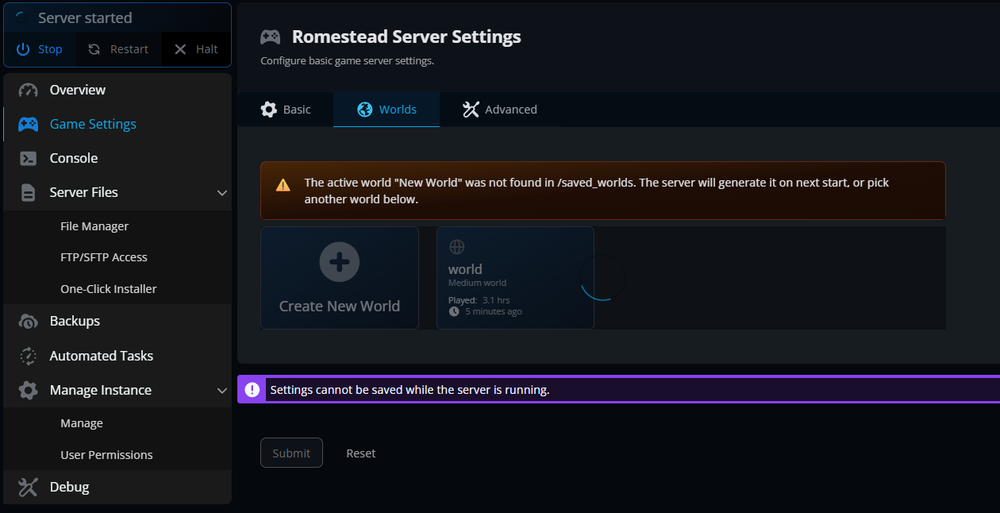Click the clock icon beside 5 minutes ago
The image size is (1000, 513).
point(454,311)
